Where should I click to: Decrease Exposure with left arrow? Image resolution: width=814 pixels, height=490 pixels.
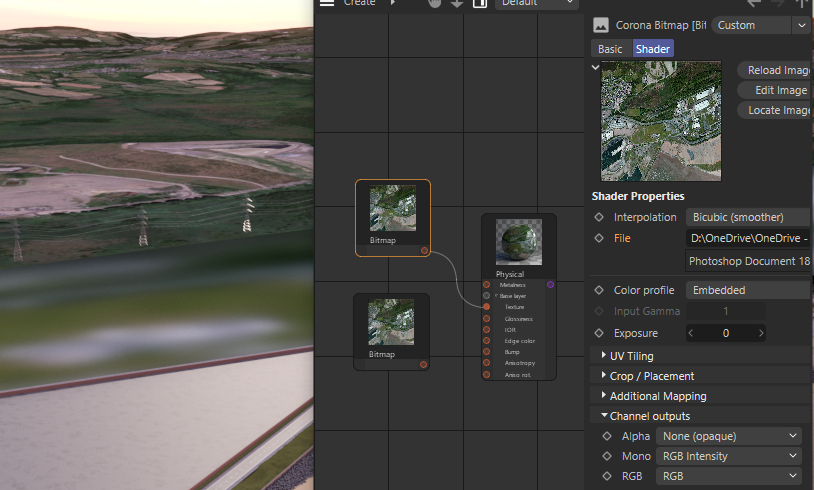(690, 333)
